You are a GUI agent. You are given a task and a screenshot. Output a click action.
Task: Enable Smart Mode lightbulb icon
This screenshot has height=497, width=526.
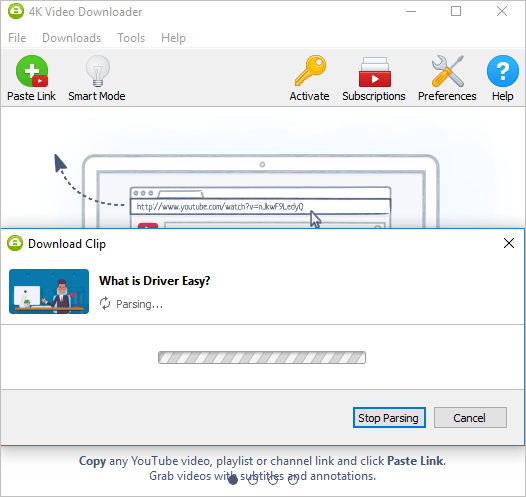click(98, 71)
